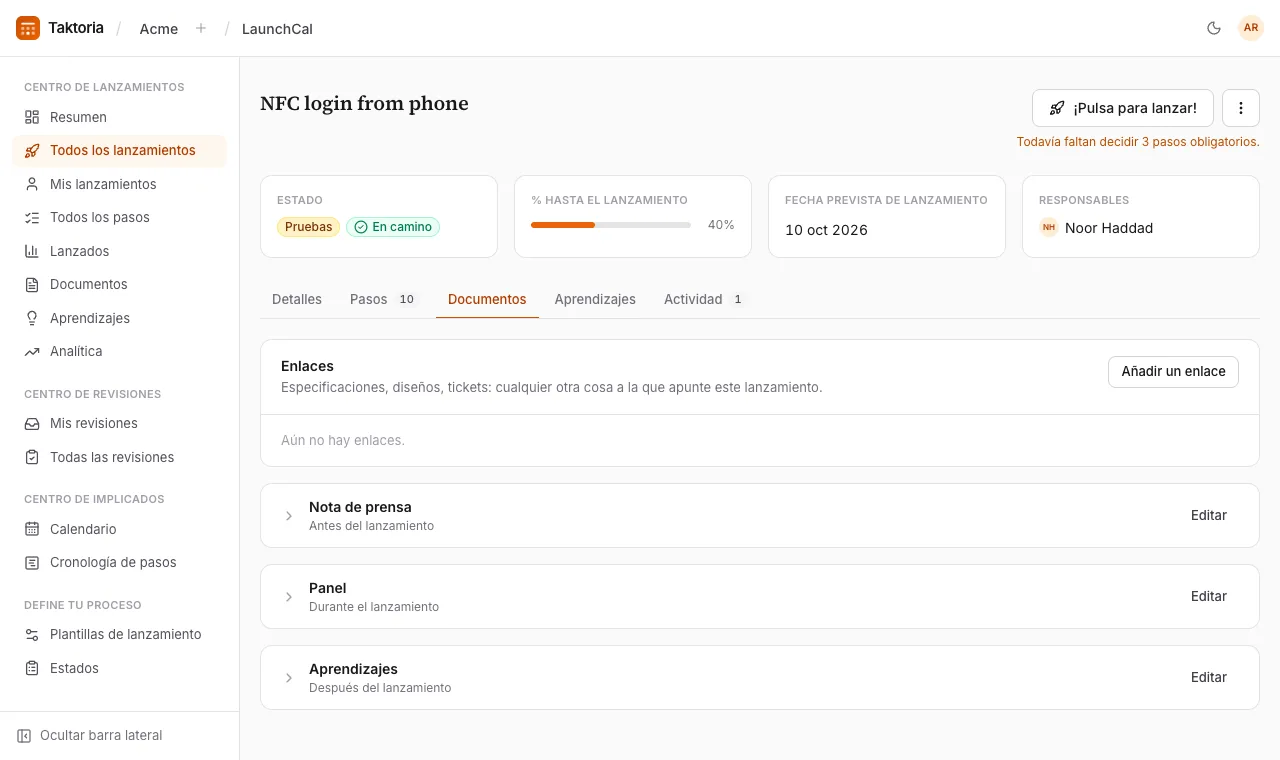Viewport: 1280px width, 760px height.
Task: Click the icon for Plantillas de lanzamiento
Action: pos(32,635)
